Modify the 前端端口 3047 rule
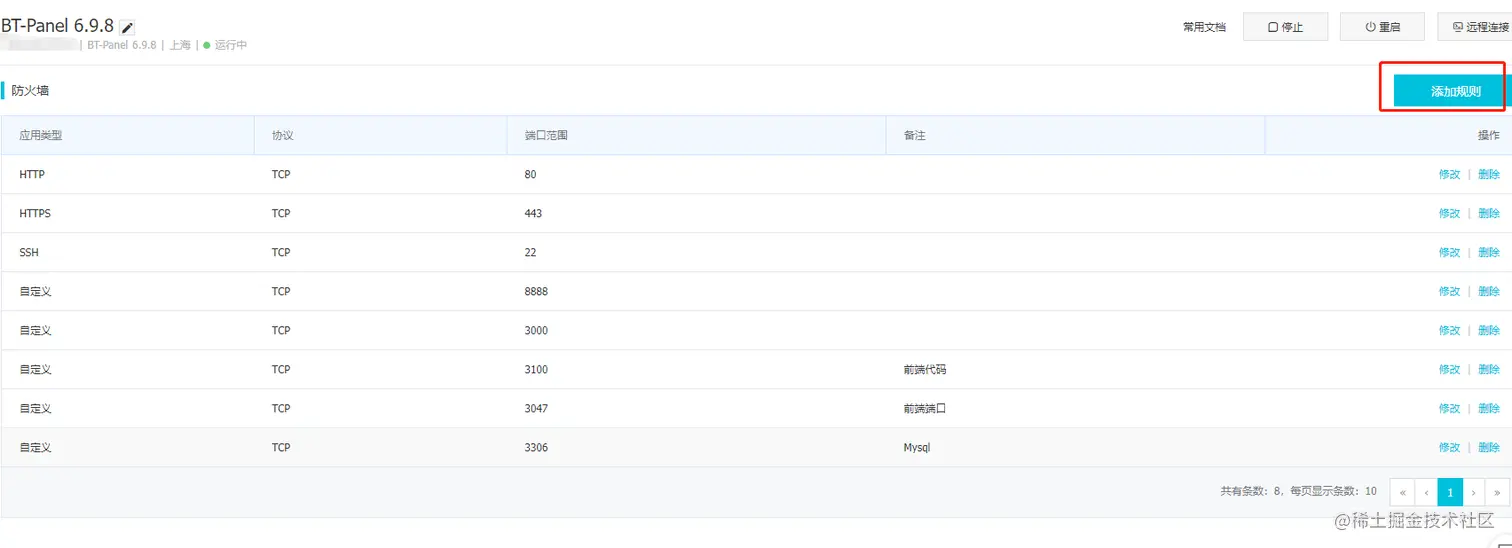 click(1449, 408)
